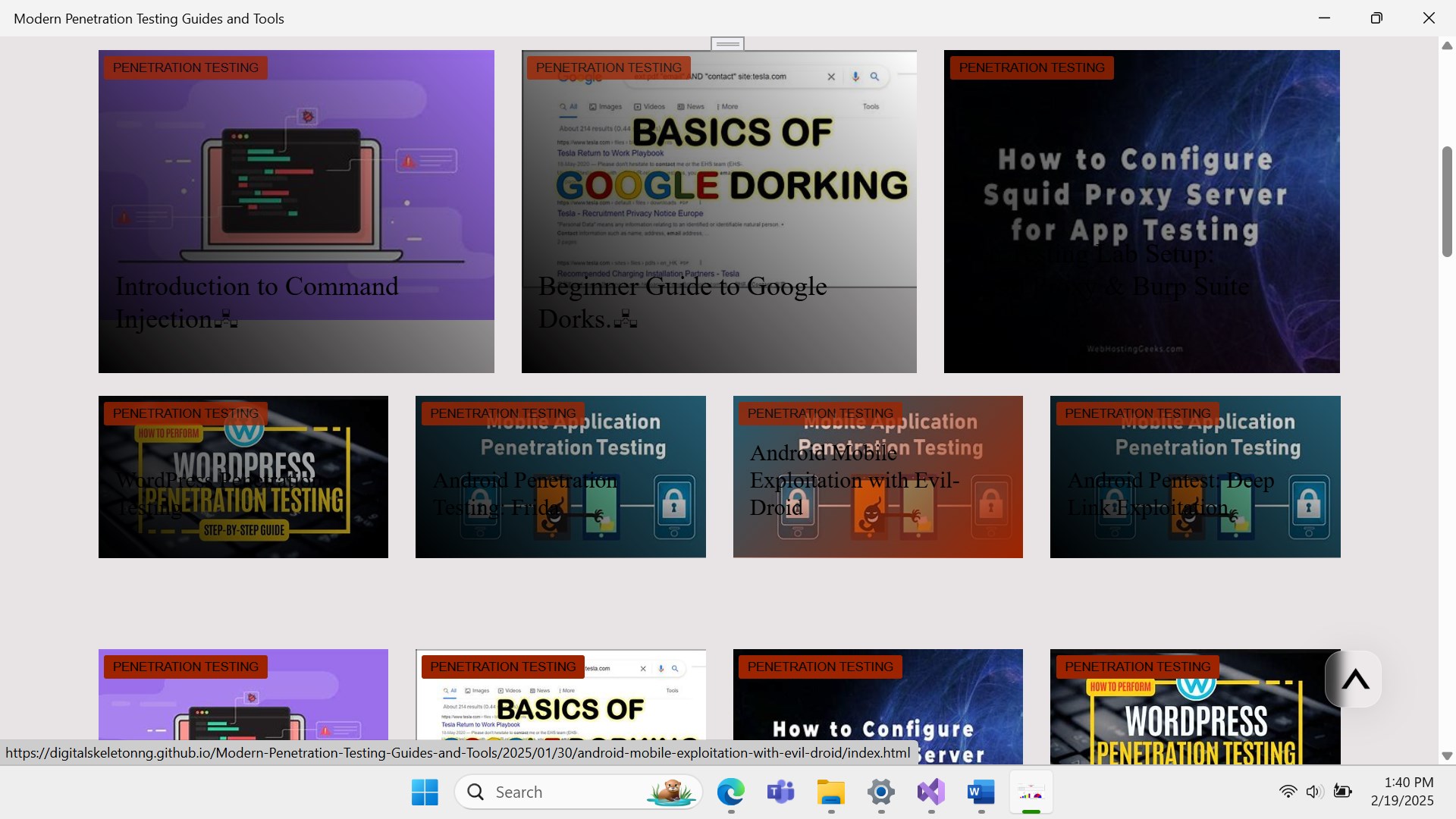
Task: Click PENETRATION TESTING tag on Deep Link card
Action: [1137, 413]
